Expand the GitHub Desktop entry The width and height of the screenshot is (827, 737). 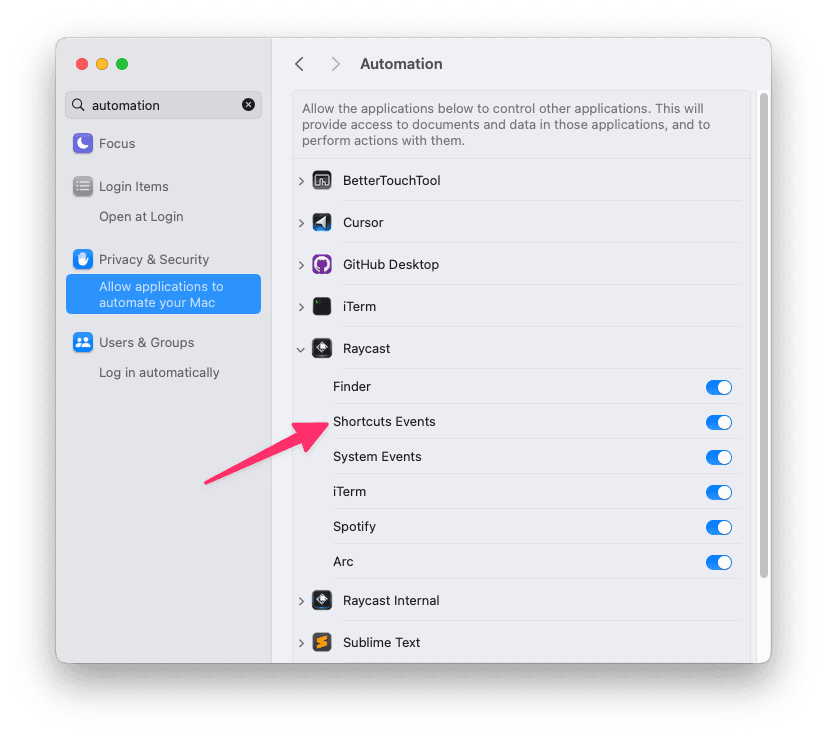[301, 264]
